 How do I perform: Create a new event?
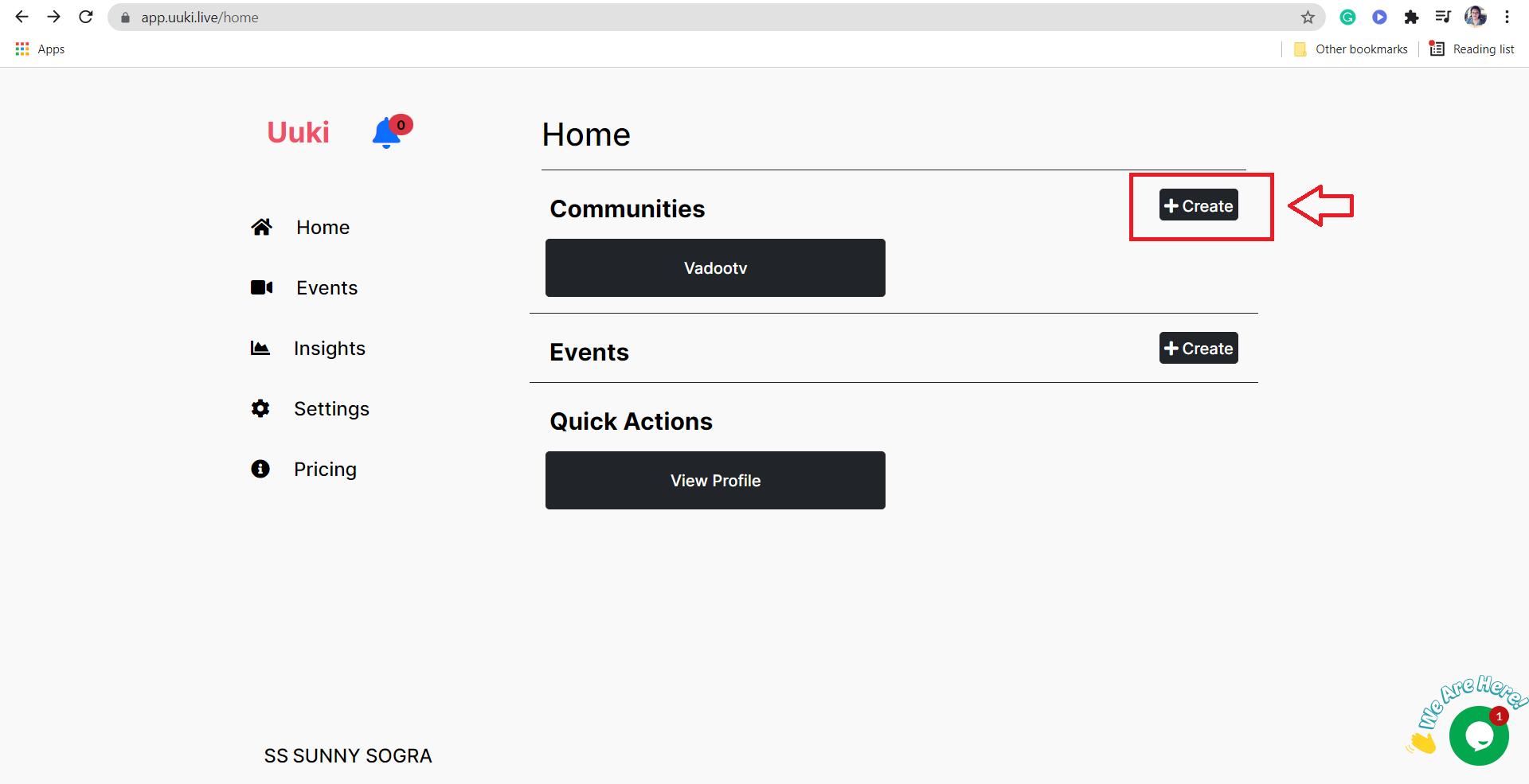[x=1199, y=348]
